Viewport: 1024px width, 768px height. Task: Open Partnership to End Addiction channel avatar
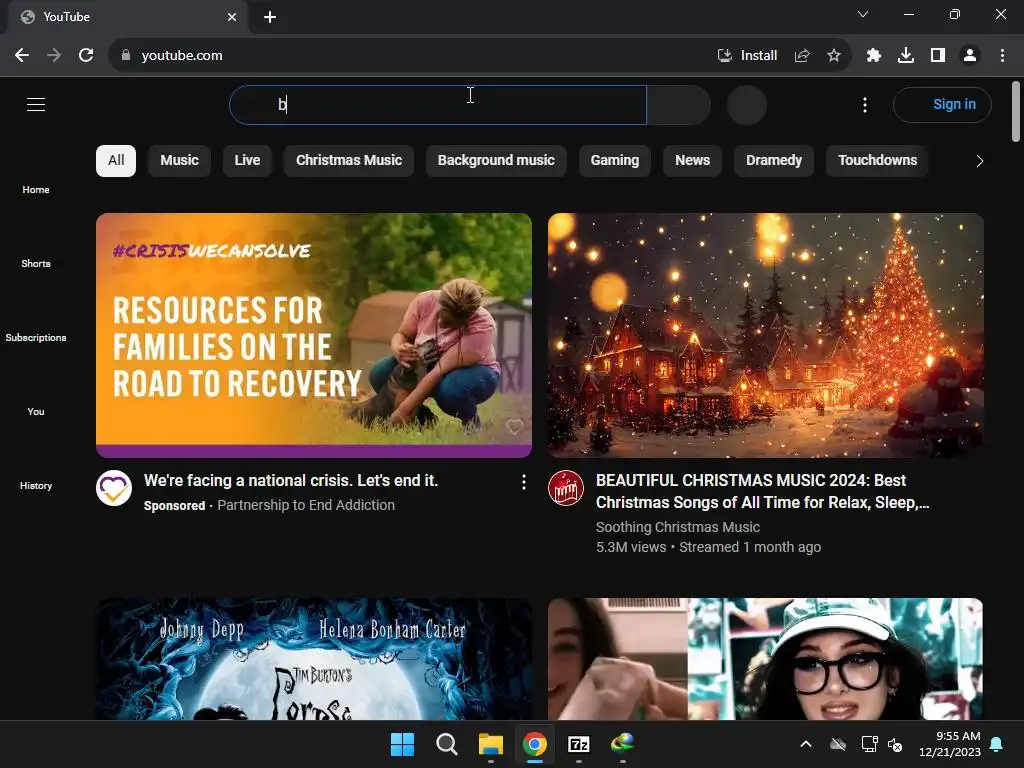tap(114, 488)
